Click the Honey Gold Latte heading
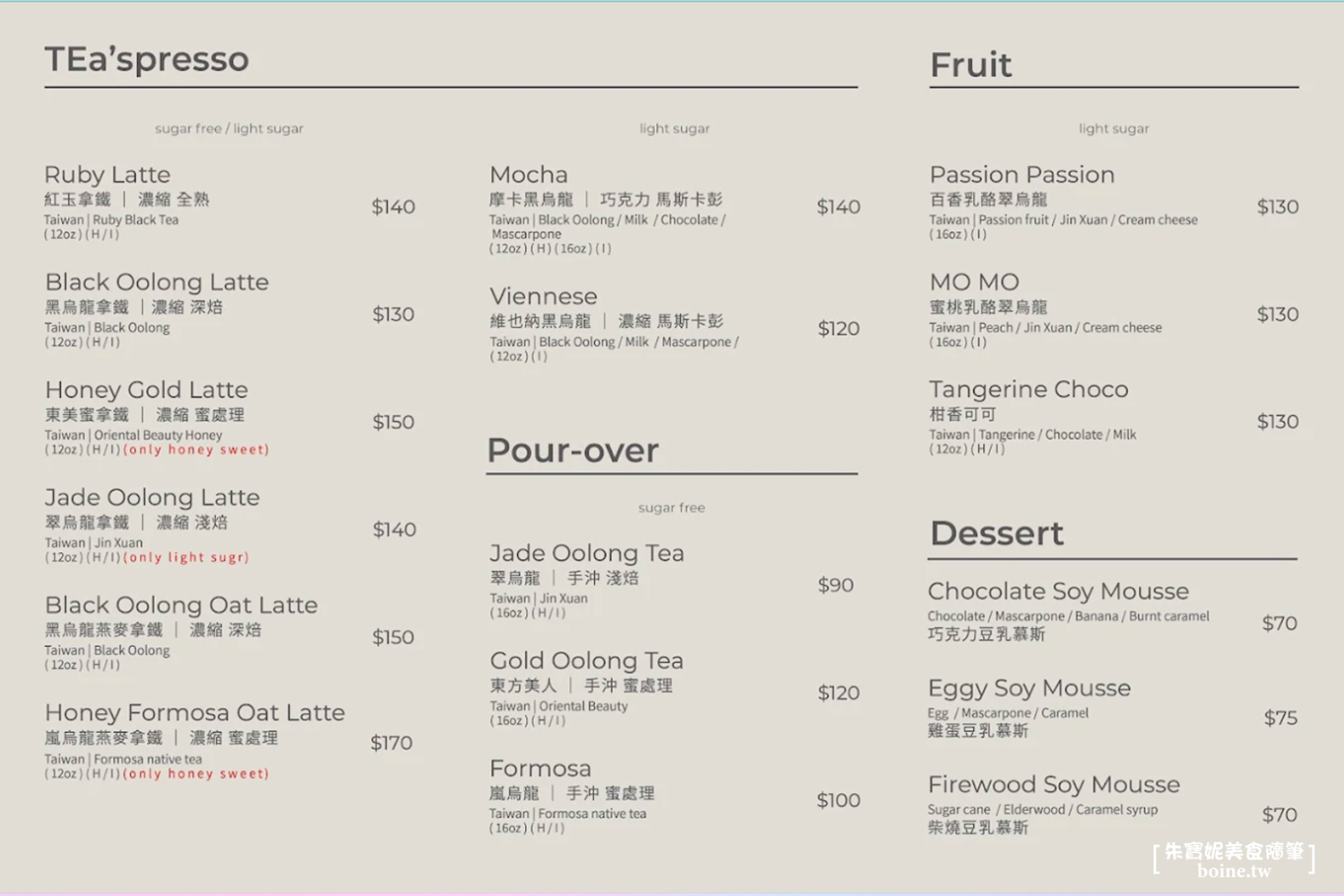 [x=146, y=390]
